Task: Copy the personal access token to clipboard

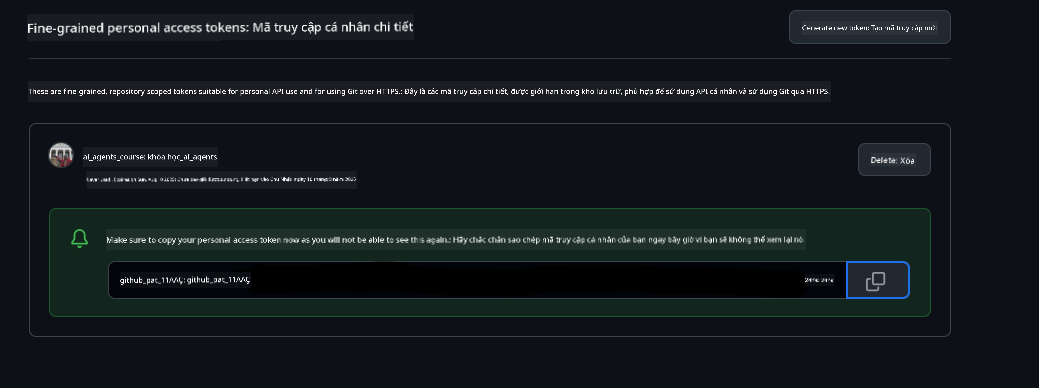Action: pyautogui.click(x=877, y=280)
